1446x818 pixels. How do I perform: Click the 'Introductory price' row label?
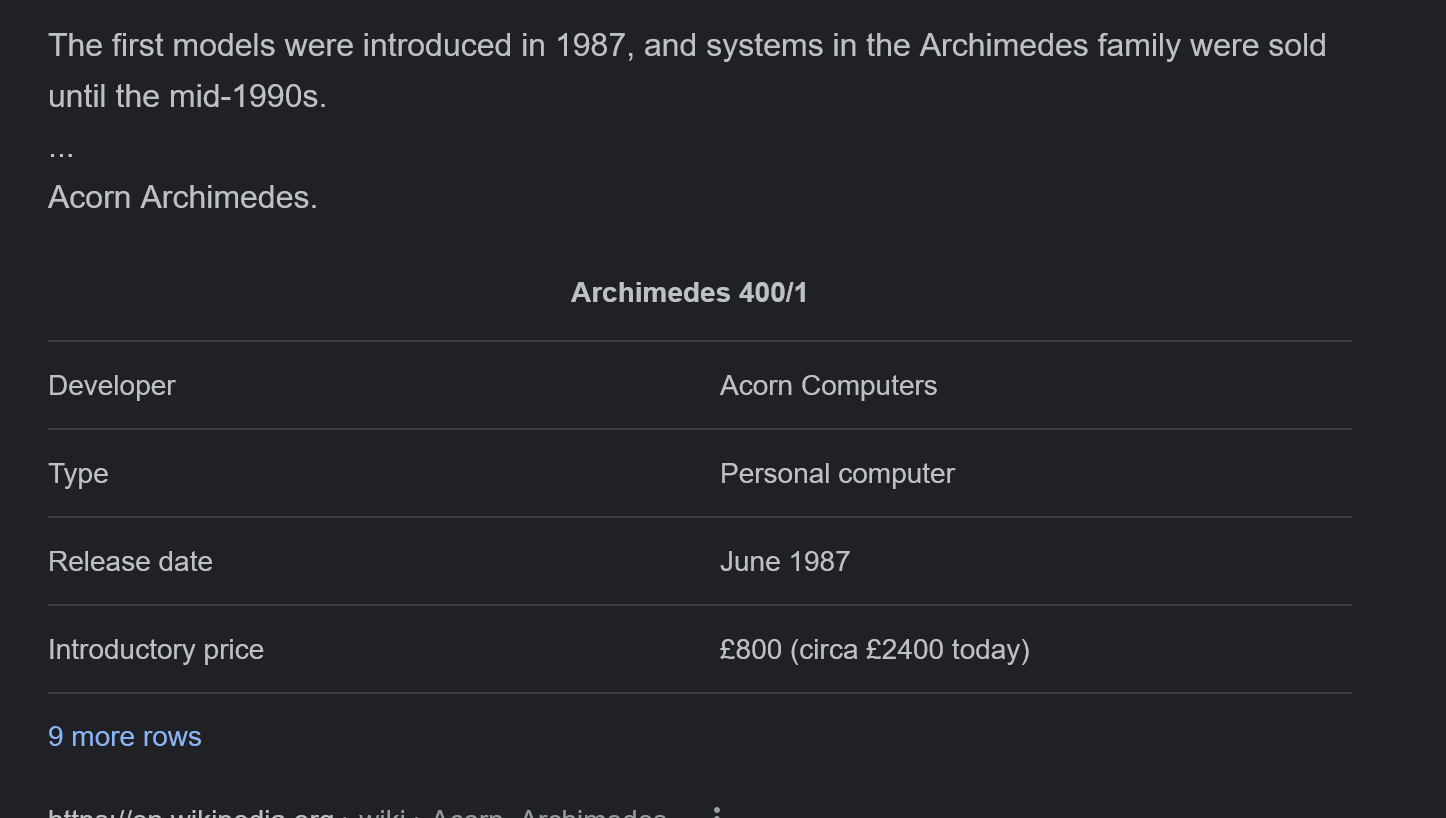156,650
